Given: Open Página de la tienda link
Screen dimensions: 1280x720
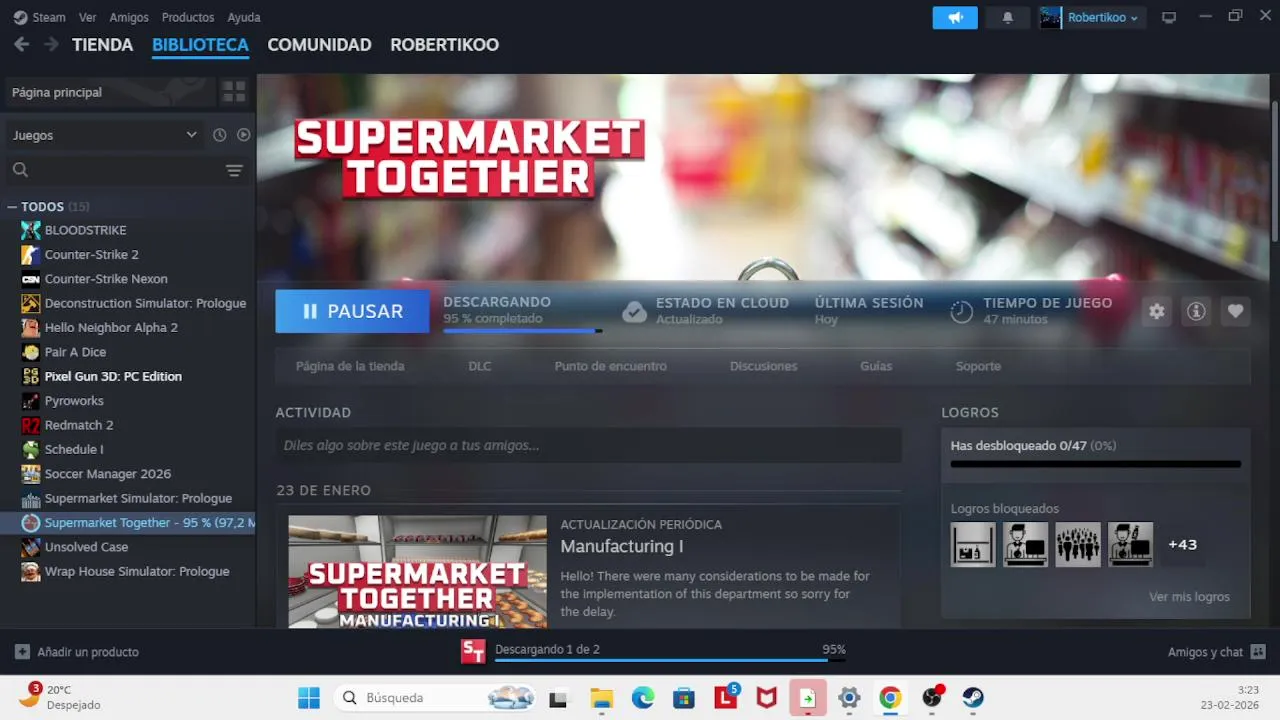Looking at the screenshot, I should (x=350, y=366).
